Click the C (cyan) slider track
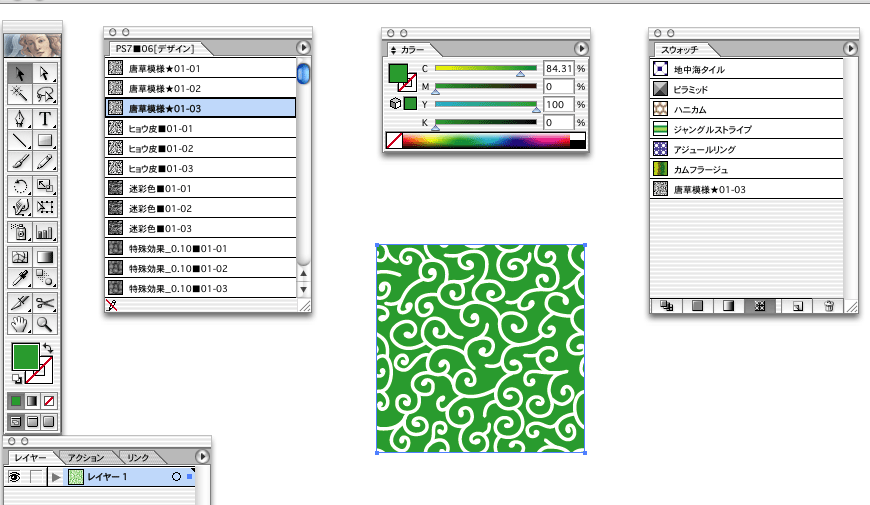The width and height of the screenshot is (870, 505). (x=486, y=68)
